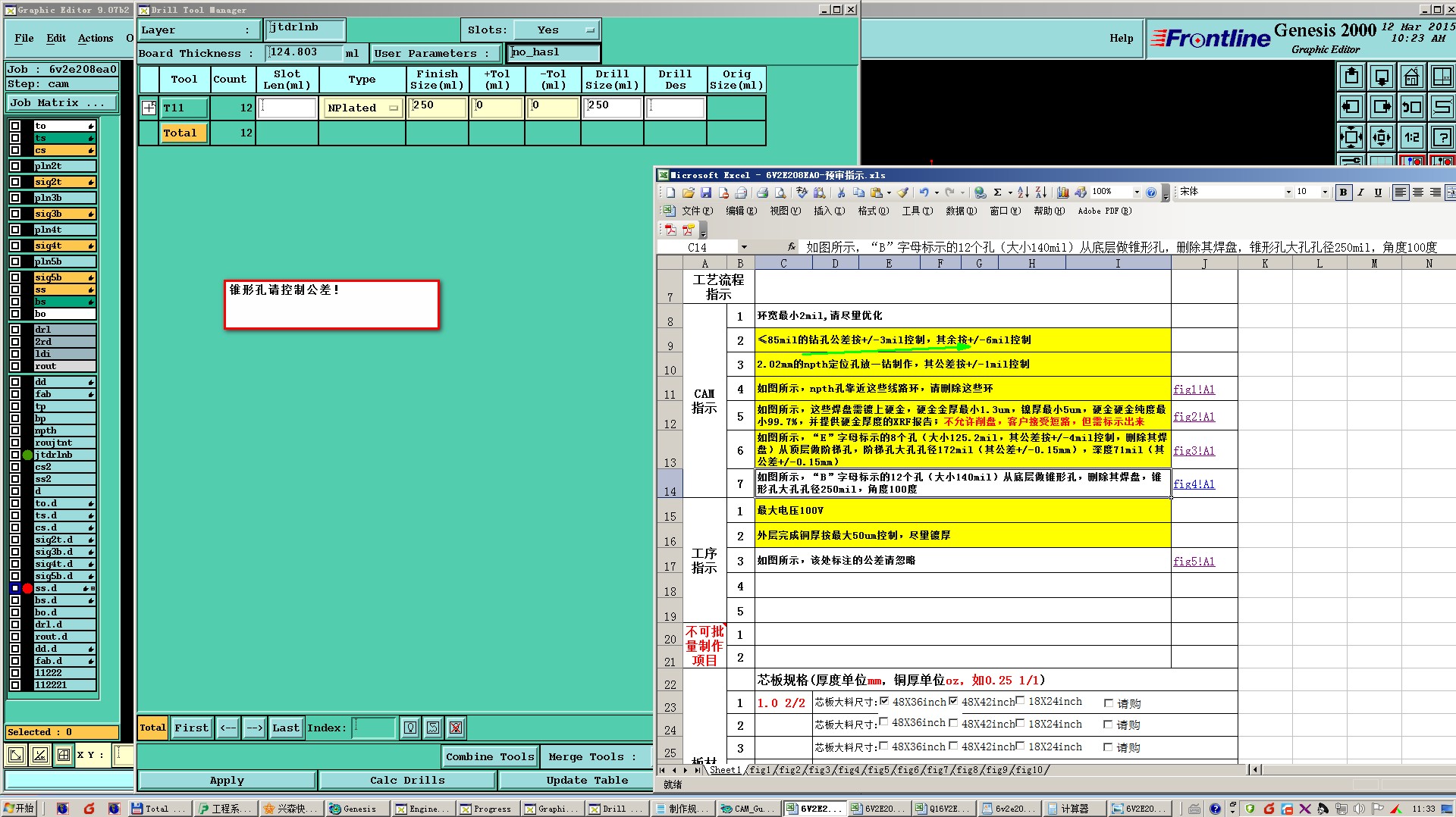1456x817 pixels.
Task: Click the lightbulb highlight icon beside Index
Action: [x=410, y=728]
